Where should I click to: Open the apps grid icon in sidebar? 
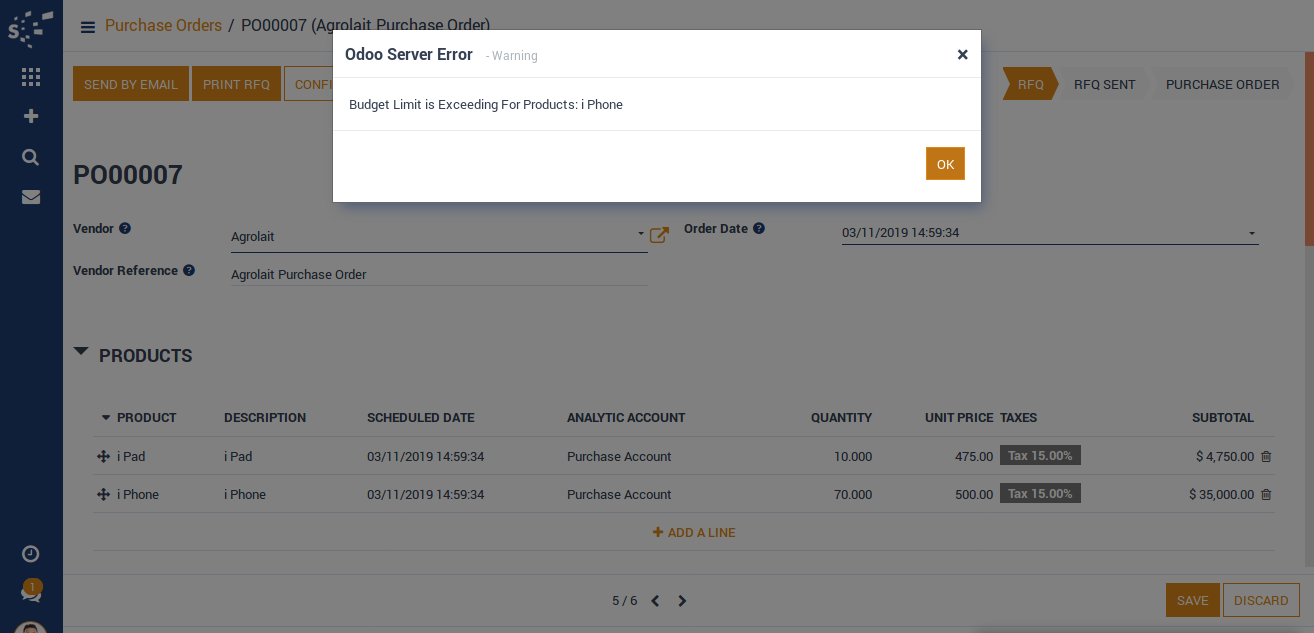[x=31, y=77]
